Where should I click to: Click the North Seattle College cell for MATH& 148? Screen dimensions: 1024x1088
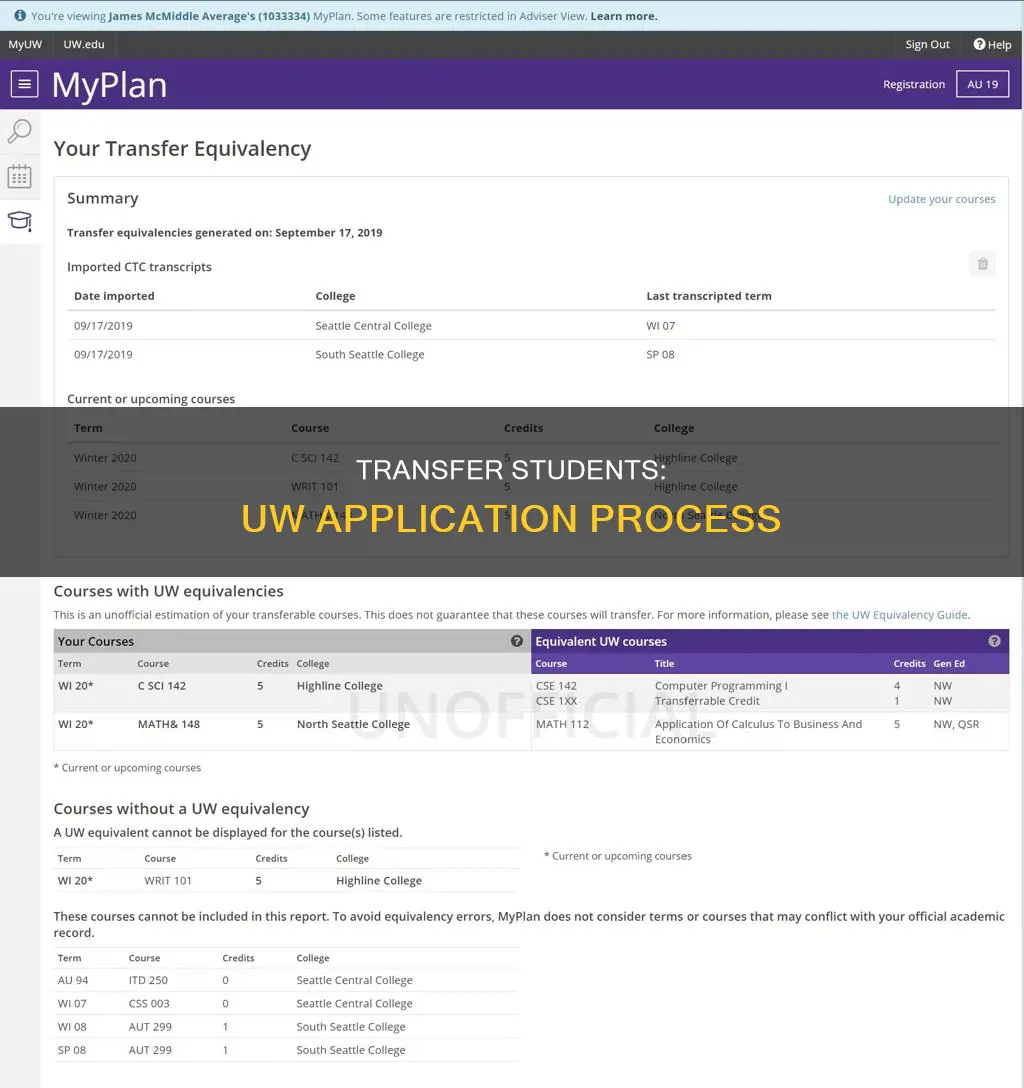[353, 724]
